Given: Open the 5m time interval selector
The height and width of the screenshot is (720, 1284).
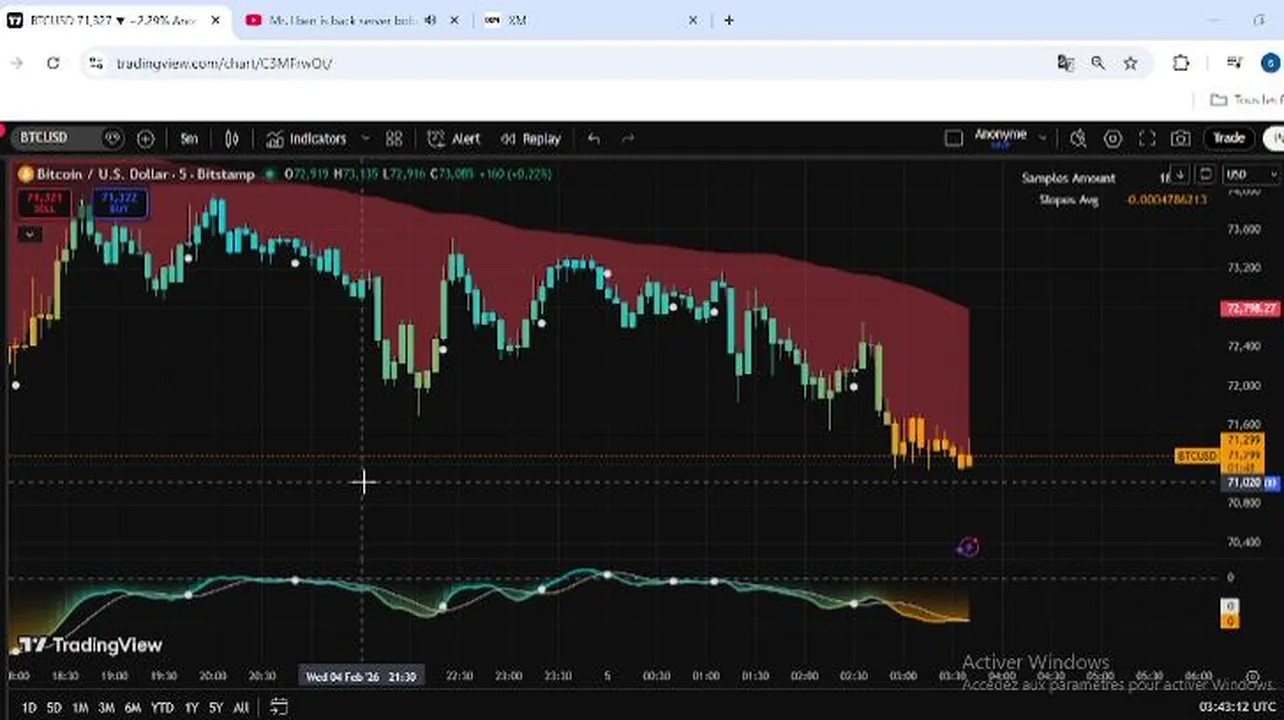Looking at the screenshot, I should (189, 139).
